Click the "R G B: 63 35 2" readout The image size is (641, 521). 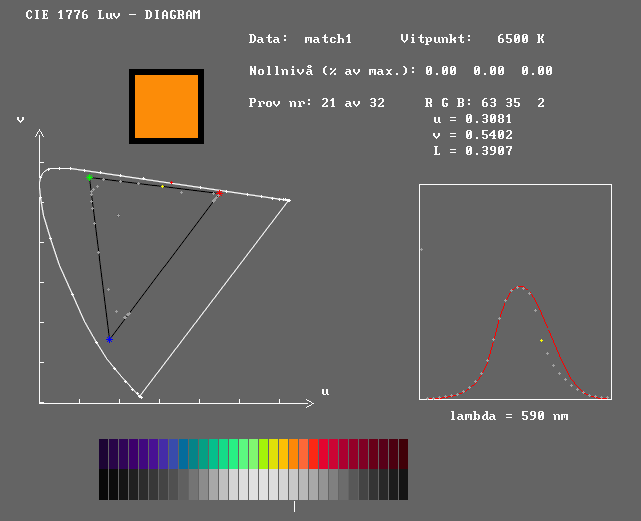point(484,103)
